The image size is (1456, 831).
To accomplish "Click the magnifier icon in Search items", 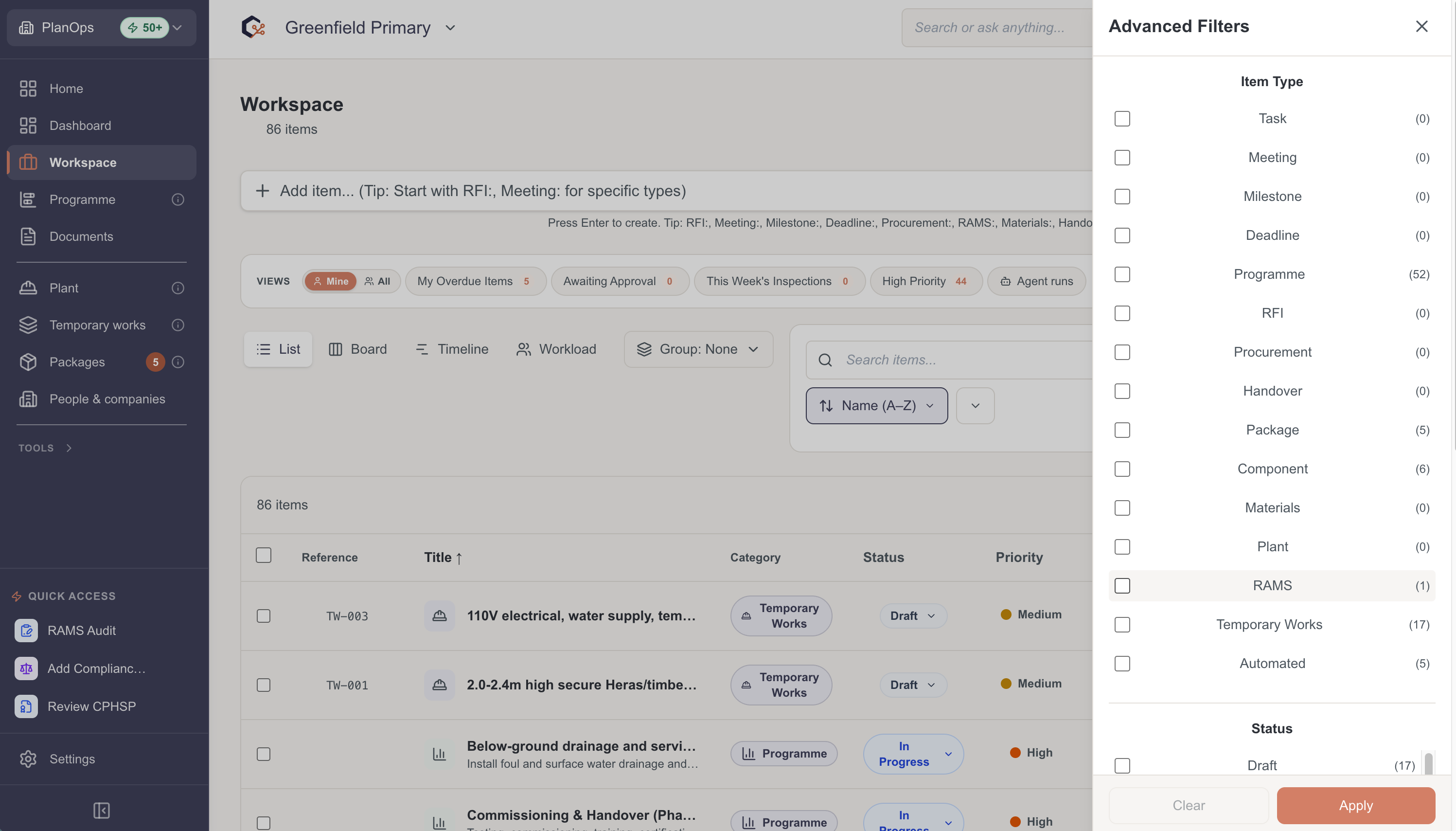I will 825,360.
